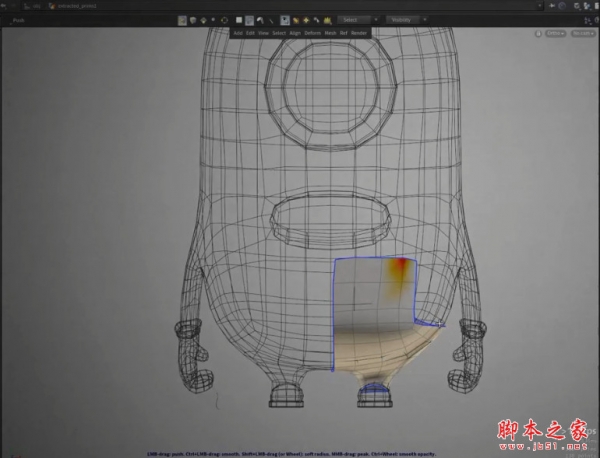600x458 pixels.
Task: Click the first yellow-highlighted selection mode icon
Action: click(182, 20)
